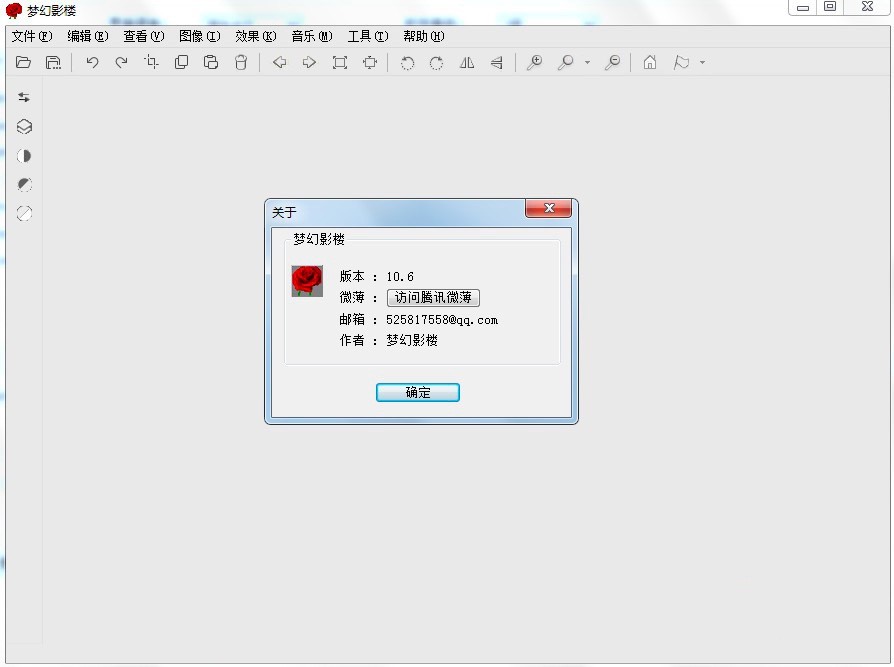Click the home icon in toolbar
The width and height of the screenshot is (894, 667).
650,62
